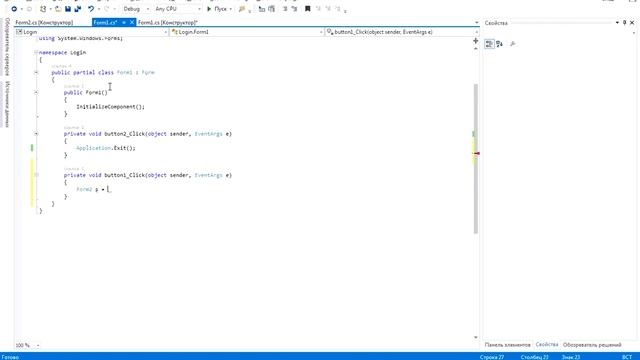Switch to the Панель элементов tab

point(507,345)
